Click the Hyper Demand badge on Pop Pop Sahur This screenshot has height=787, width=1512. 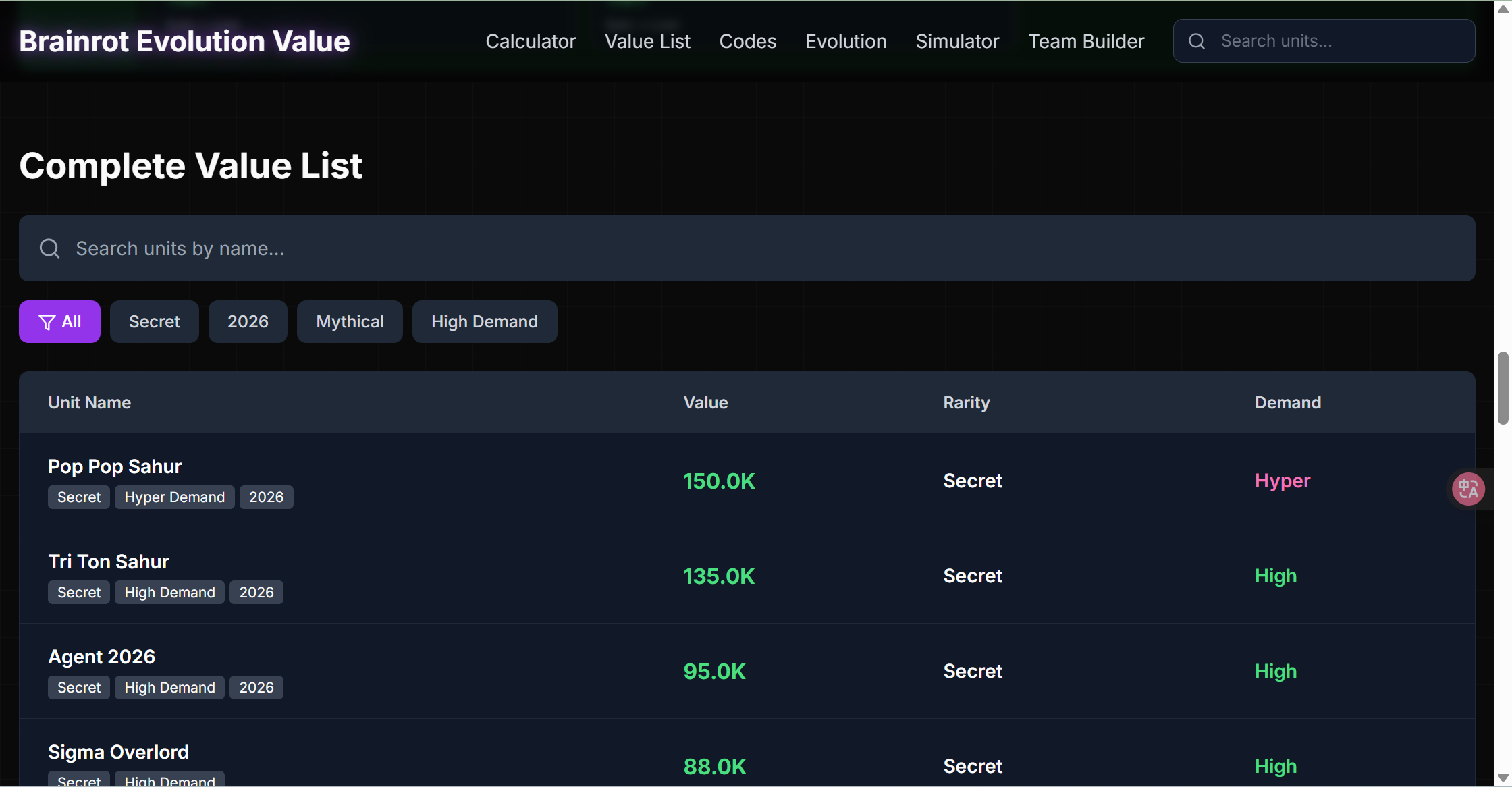(x=174, y=497)
